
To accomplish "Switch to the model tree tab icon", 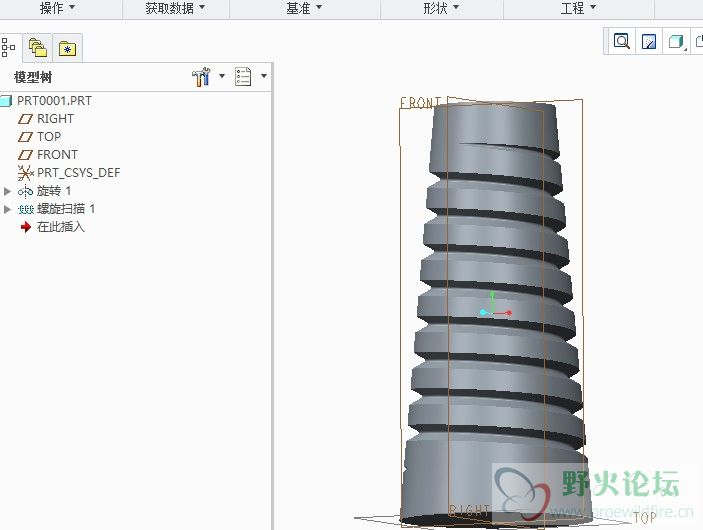I will point(8,48).
